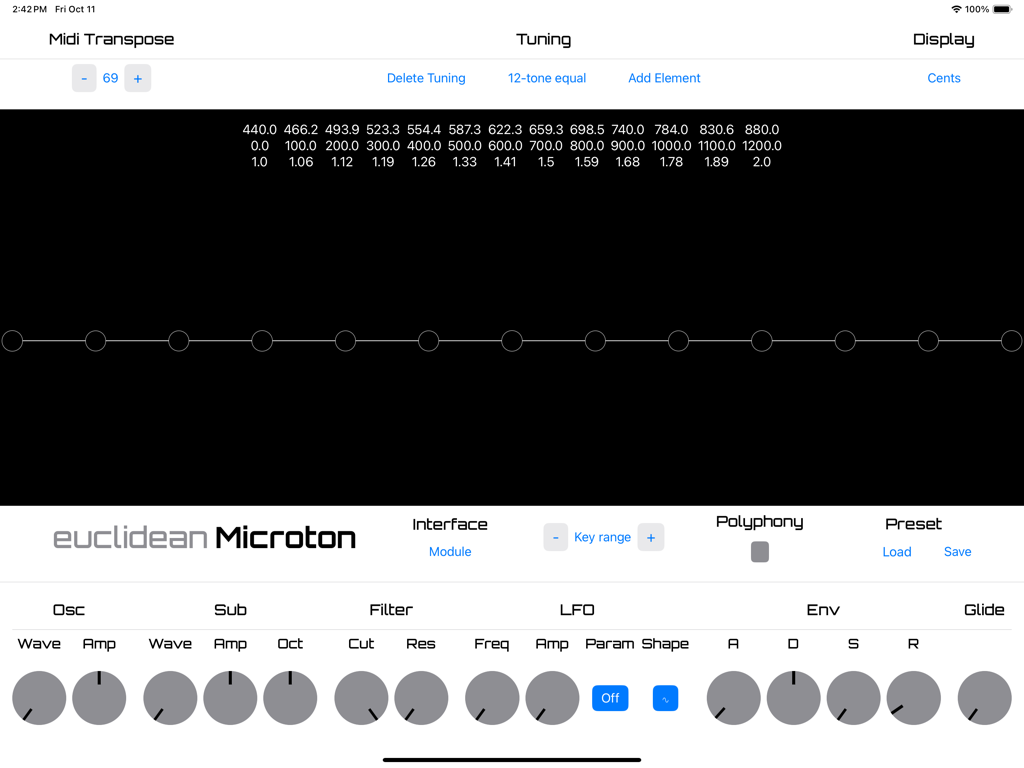This screenshot has height=768, width=1024.
Task: Select the Osc Wave knob
Action: coord(39,698)
